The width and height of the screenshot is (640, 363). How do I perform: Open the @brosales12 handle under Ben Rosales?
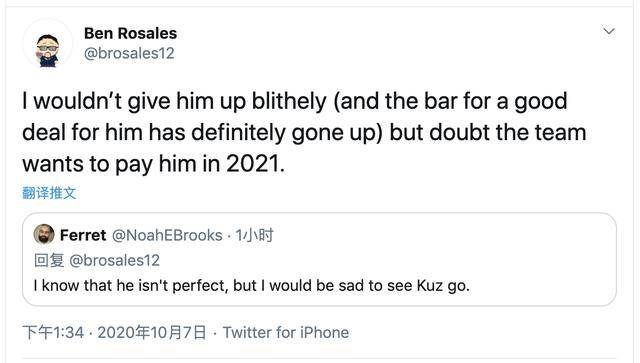coord(129,53)
